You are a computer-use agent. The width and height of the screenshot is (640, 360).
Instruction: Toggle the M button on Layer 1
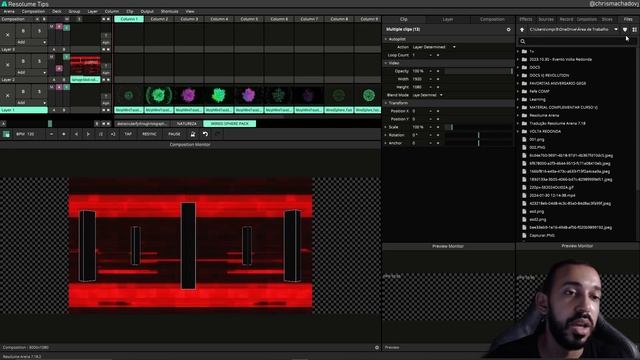coord(52,87)
